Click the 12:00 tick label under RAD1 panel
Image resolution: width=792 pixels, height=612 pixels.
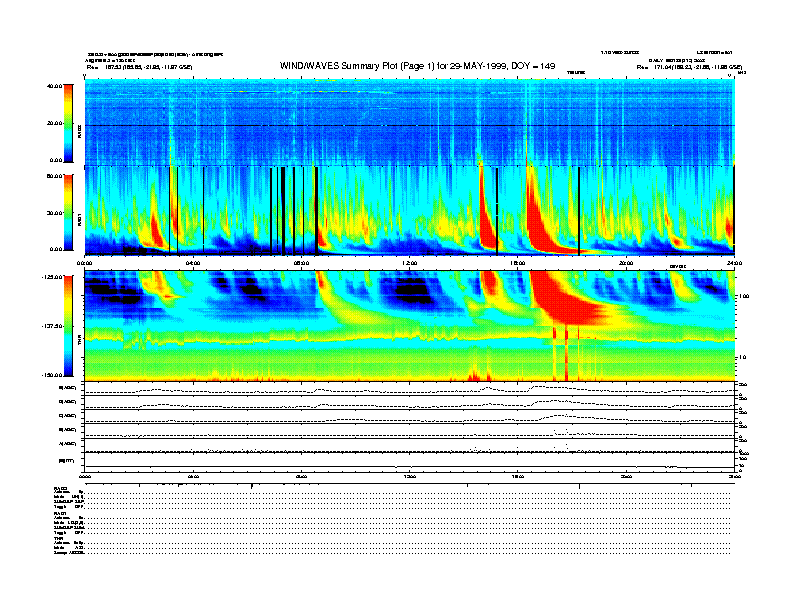pos(410,263)
